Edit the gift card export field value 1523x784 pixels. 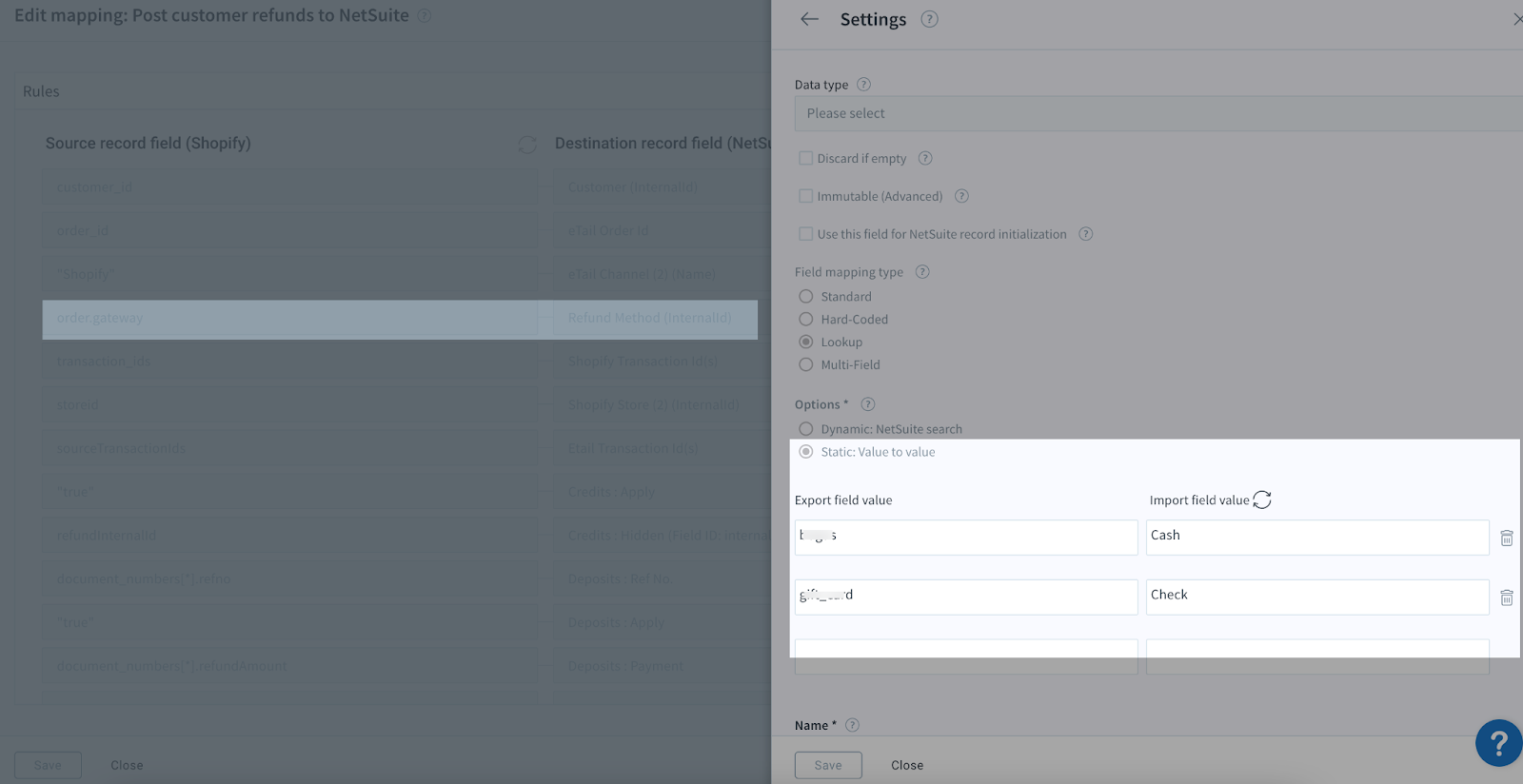pos(966,598)
